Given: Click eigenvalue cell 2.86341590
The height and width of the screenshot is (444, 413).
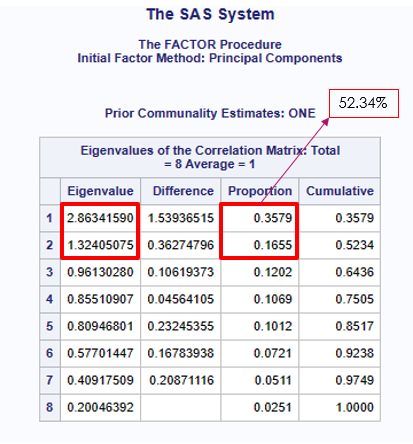Looking at the screenshot, I should tap(100, 218).
